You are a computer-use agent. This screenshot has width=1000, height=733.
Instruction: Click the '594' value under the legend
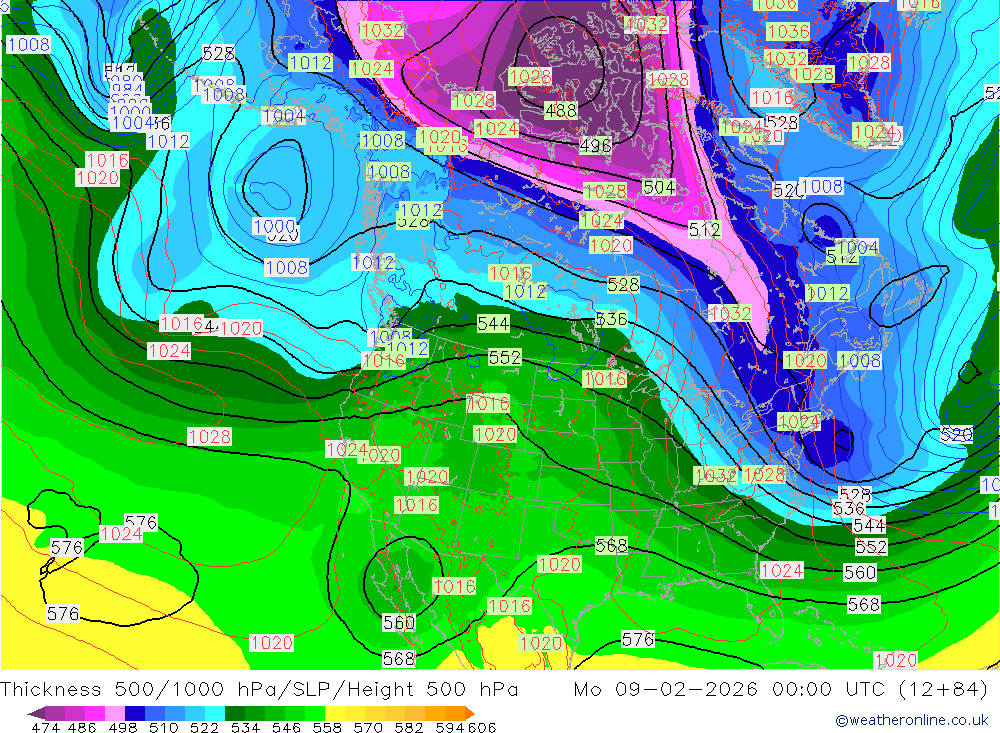point(450,728)
